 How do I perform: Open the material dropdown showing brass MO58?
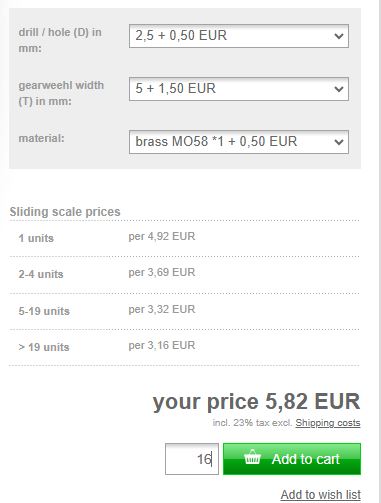point(239,142)
